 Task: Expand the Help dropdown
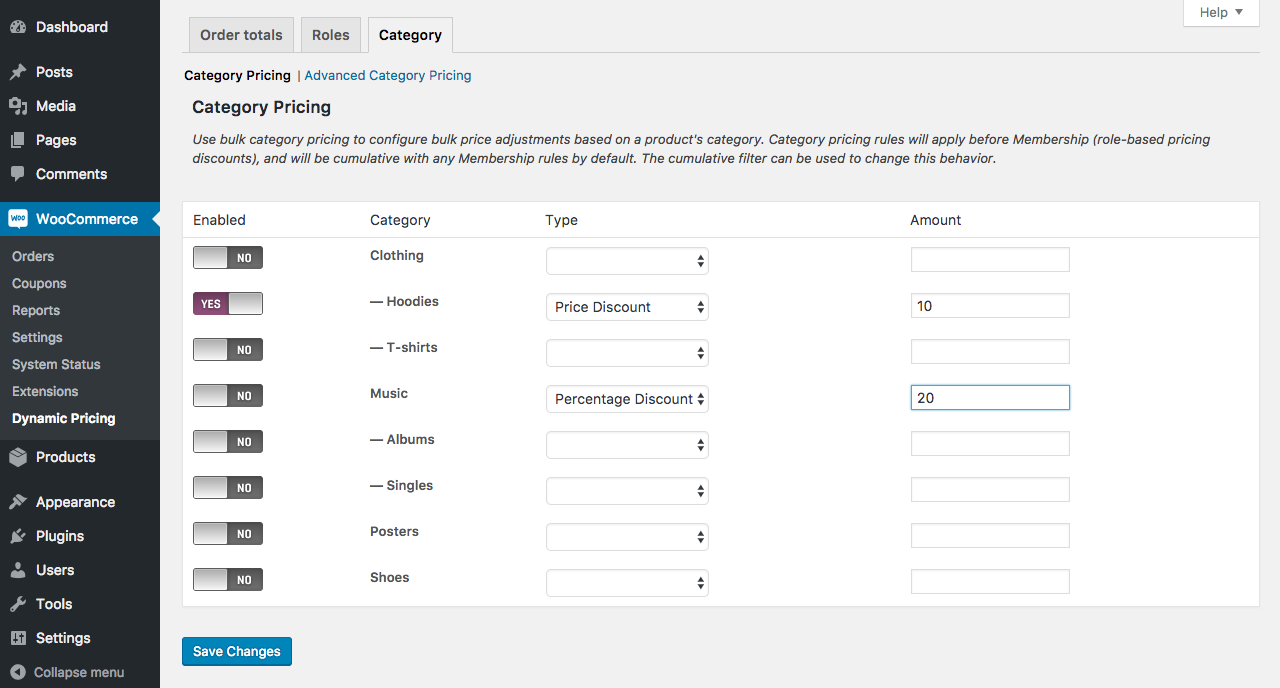point(1221,12)
